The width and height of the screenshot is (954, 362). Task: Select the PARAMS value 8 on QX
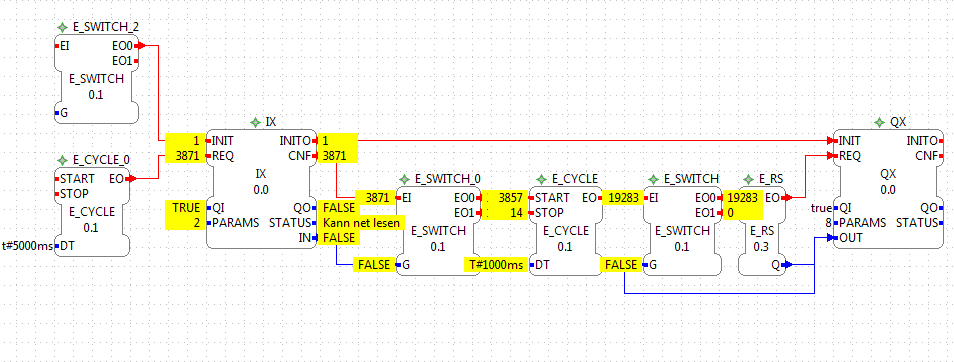coord(829,223)
